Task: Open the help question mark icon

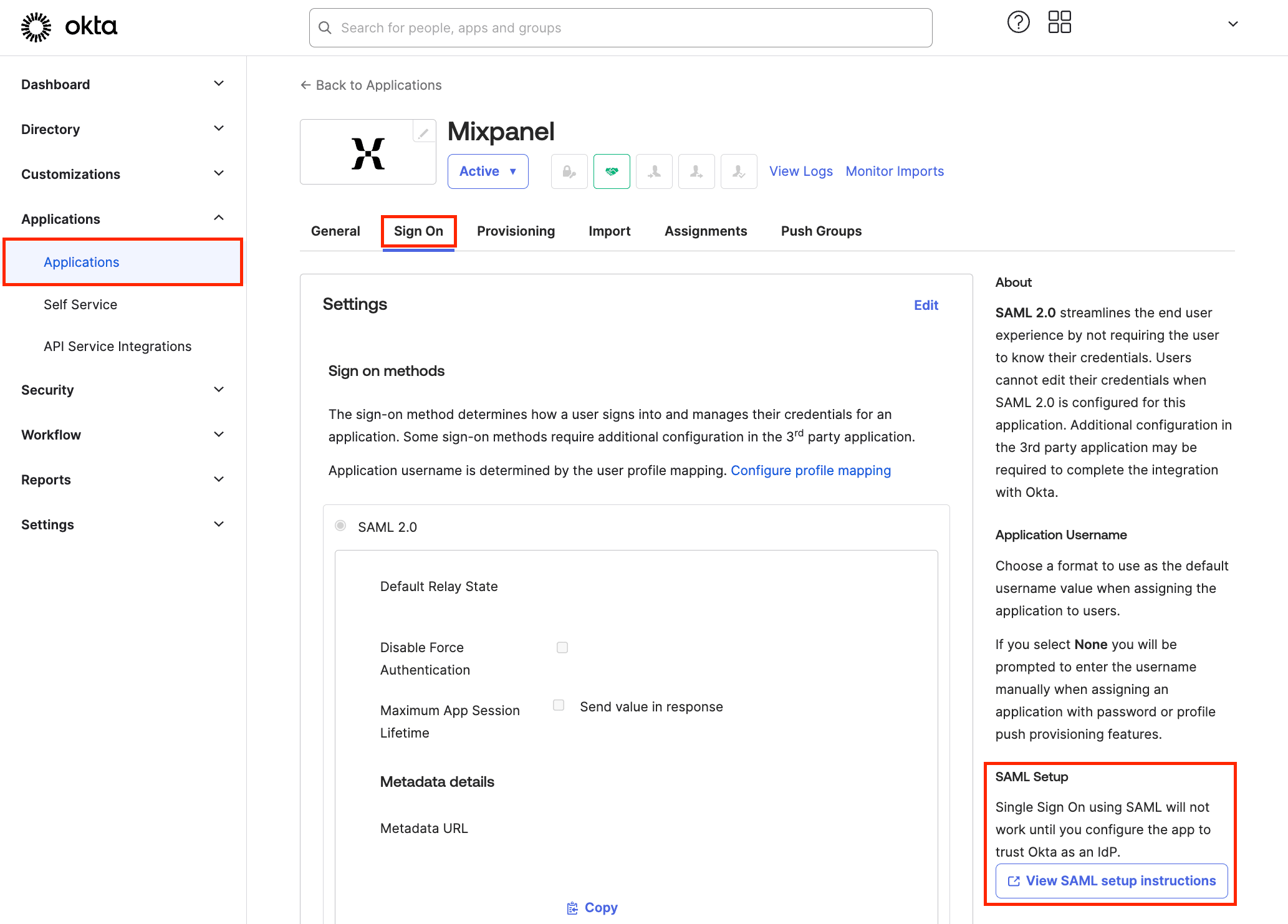Action: point(1018,22)
